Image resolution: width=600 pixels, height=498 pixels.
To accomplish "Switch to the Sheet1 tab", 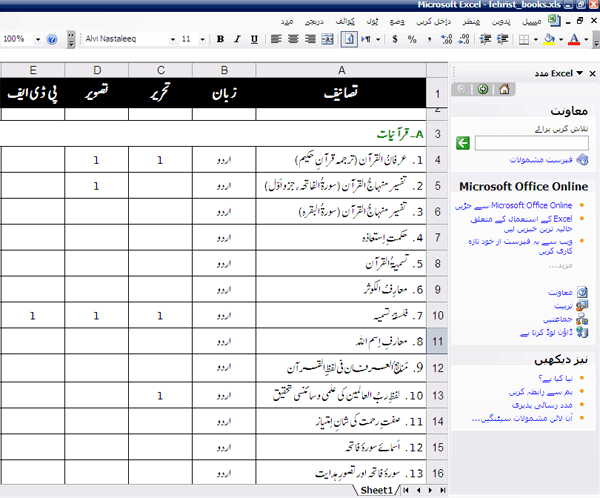I will 376,490.
